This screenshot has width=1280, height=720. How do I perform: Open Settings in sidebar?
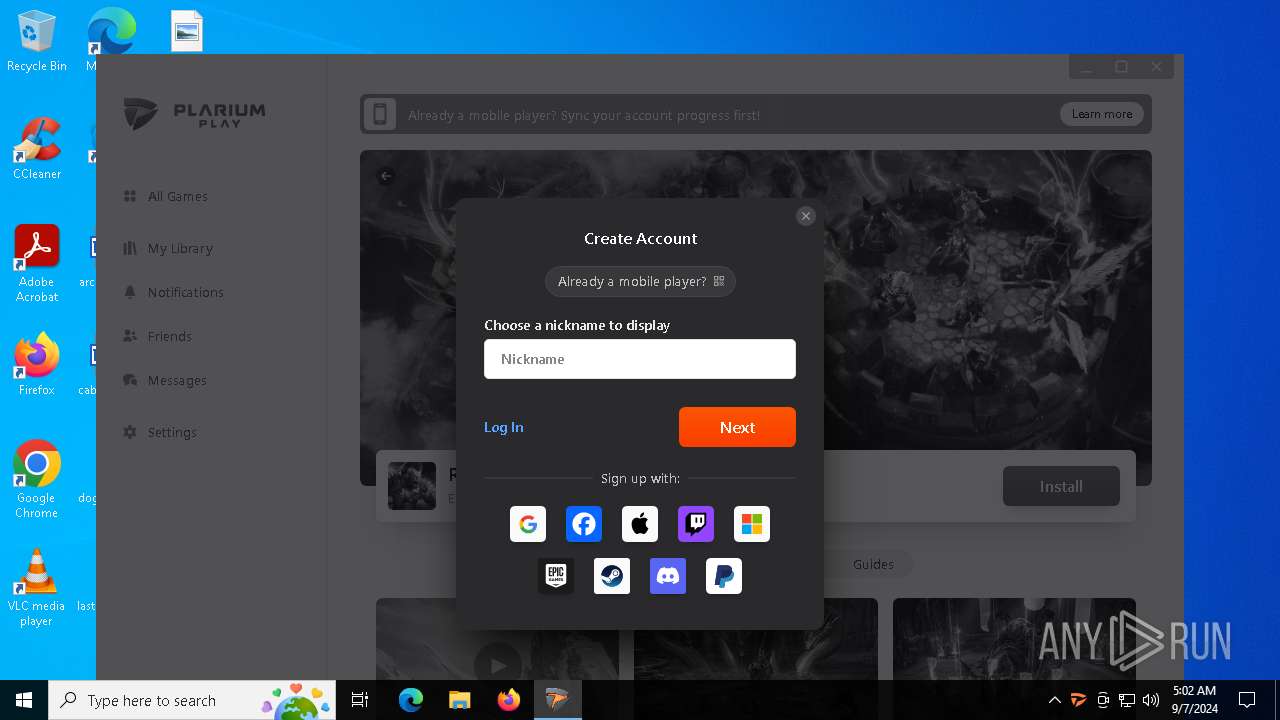coord(160,432)
